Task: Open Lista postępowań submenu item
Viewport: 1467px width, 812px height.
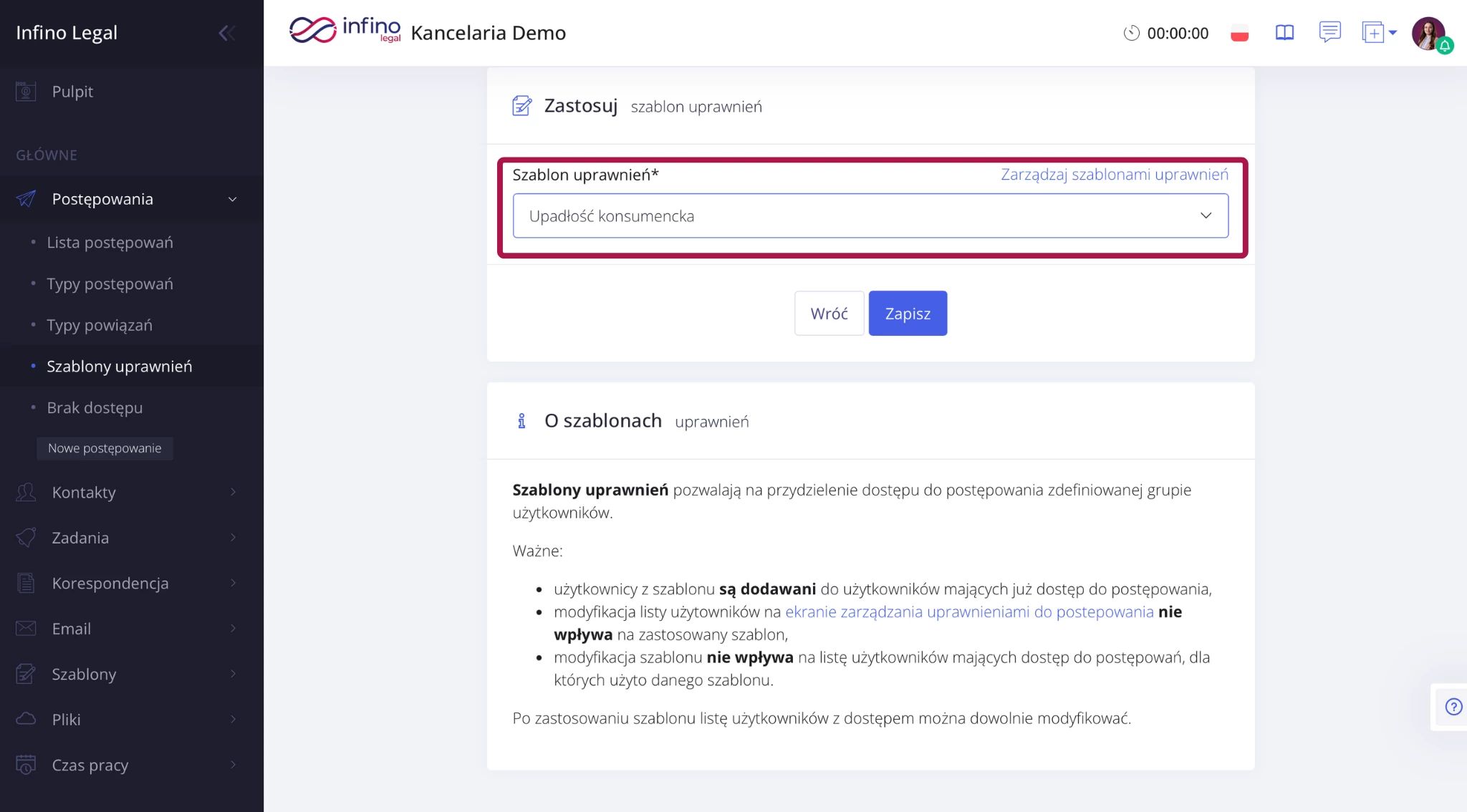Action: coord(110,243)
